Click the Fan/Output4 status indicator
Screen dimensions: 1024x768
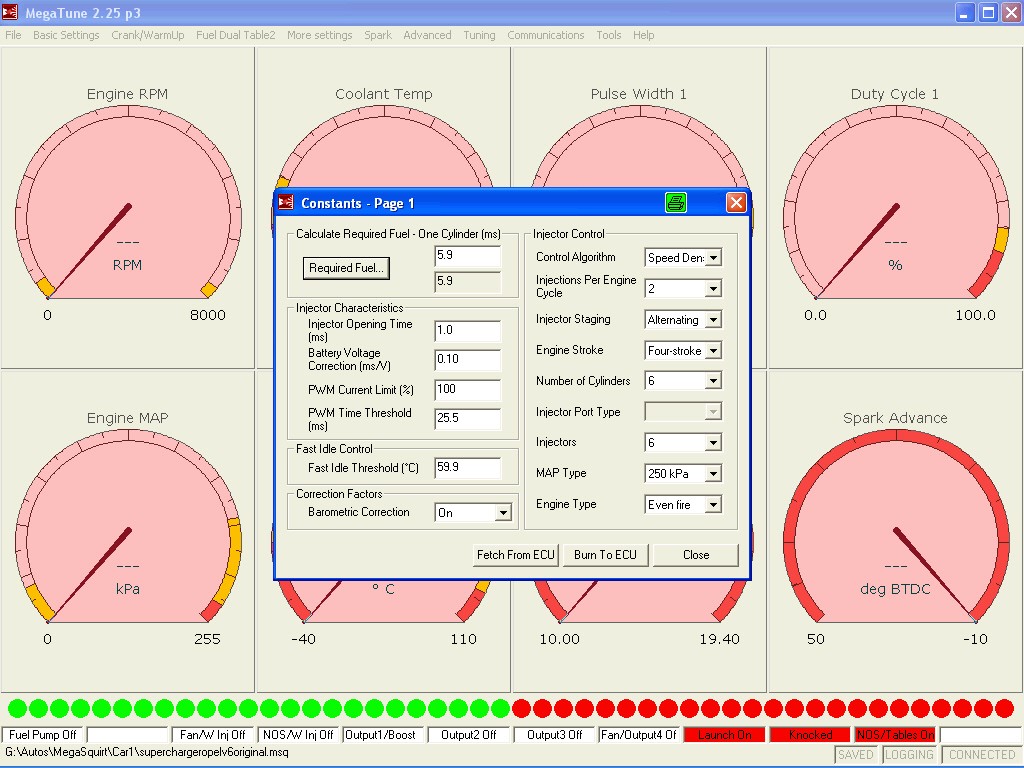(x=639, y=735)
